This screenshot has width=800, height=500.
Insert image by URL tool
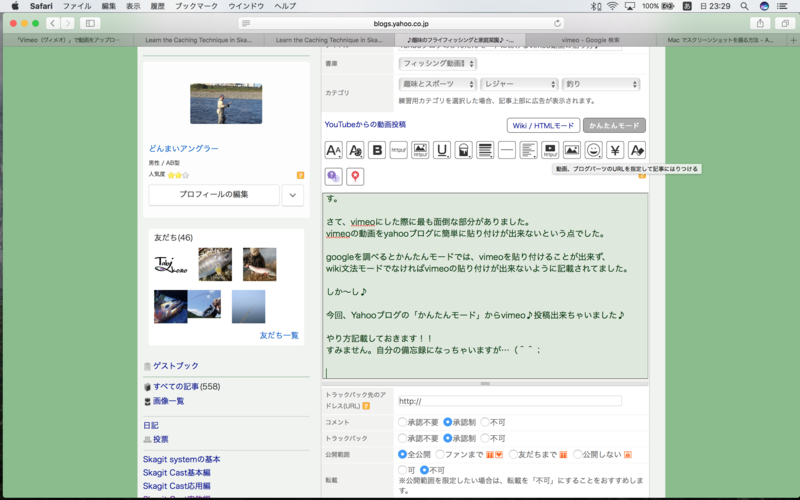pyautogui.click(x=420, y=150)
